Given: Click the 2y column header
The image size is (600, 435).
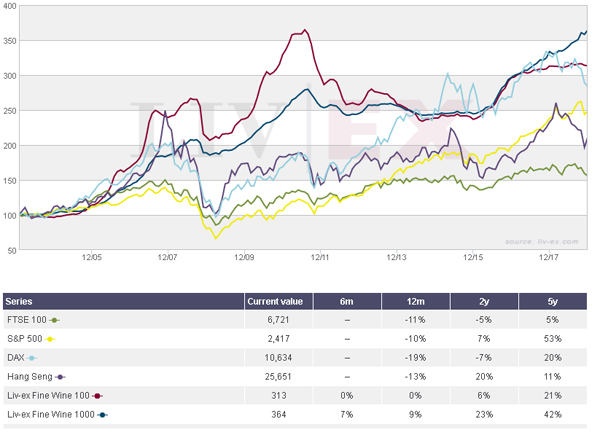Looking at the screenshot, I should coord(483,301).
